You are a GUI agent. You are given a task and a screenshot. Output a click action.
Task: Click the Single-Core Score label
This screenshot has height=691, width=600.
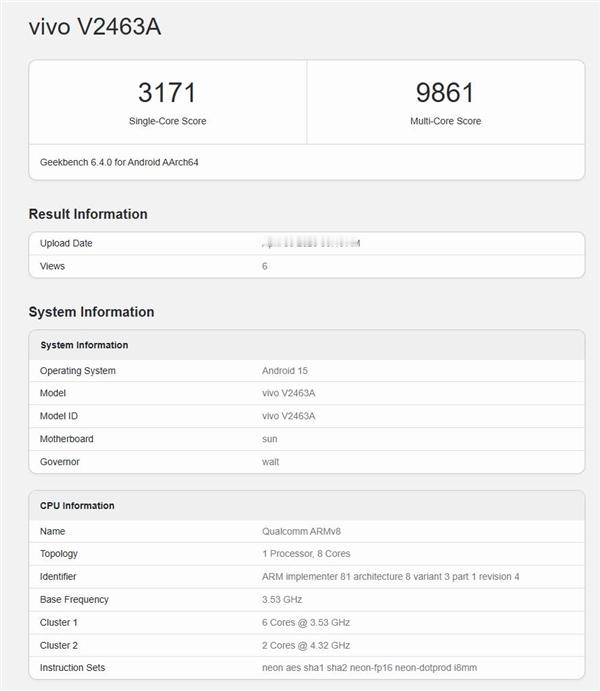point(167,121)
